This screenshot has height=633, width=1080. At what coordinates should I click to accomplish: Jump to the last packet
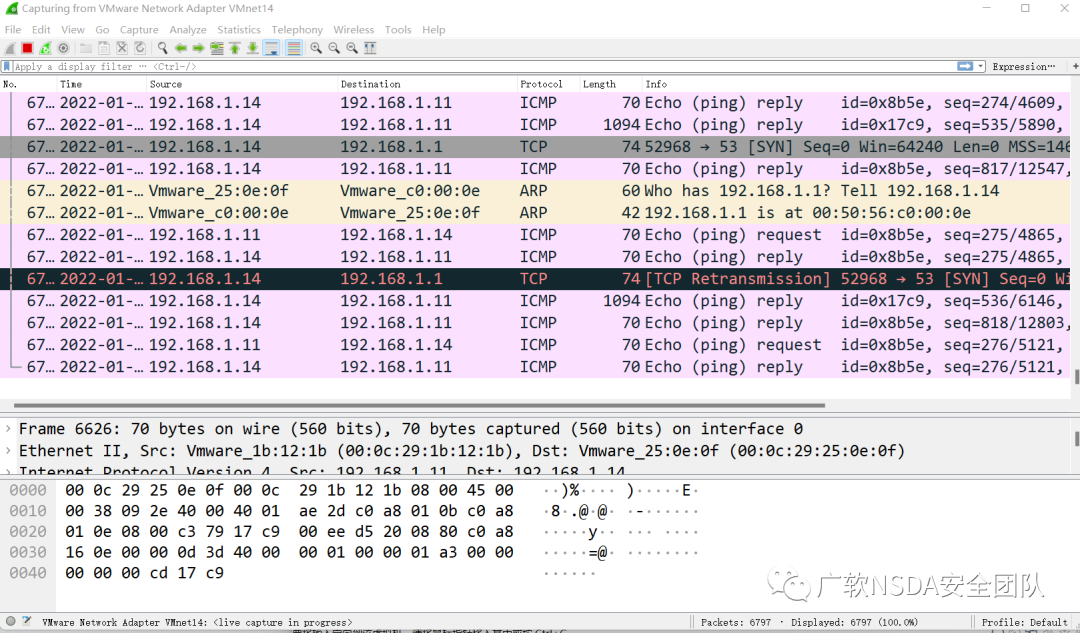coord(253,48)
